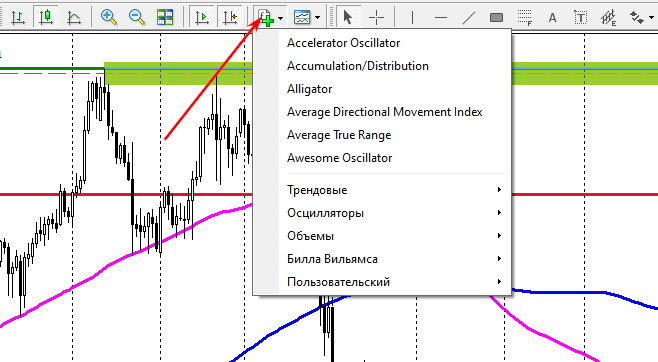Select the equidistant channel tool
The height and width of the screenshot is (362, 658).
click(608, 17)
